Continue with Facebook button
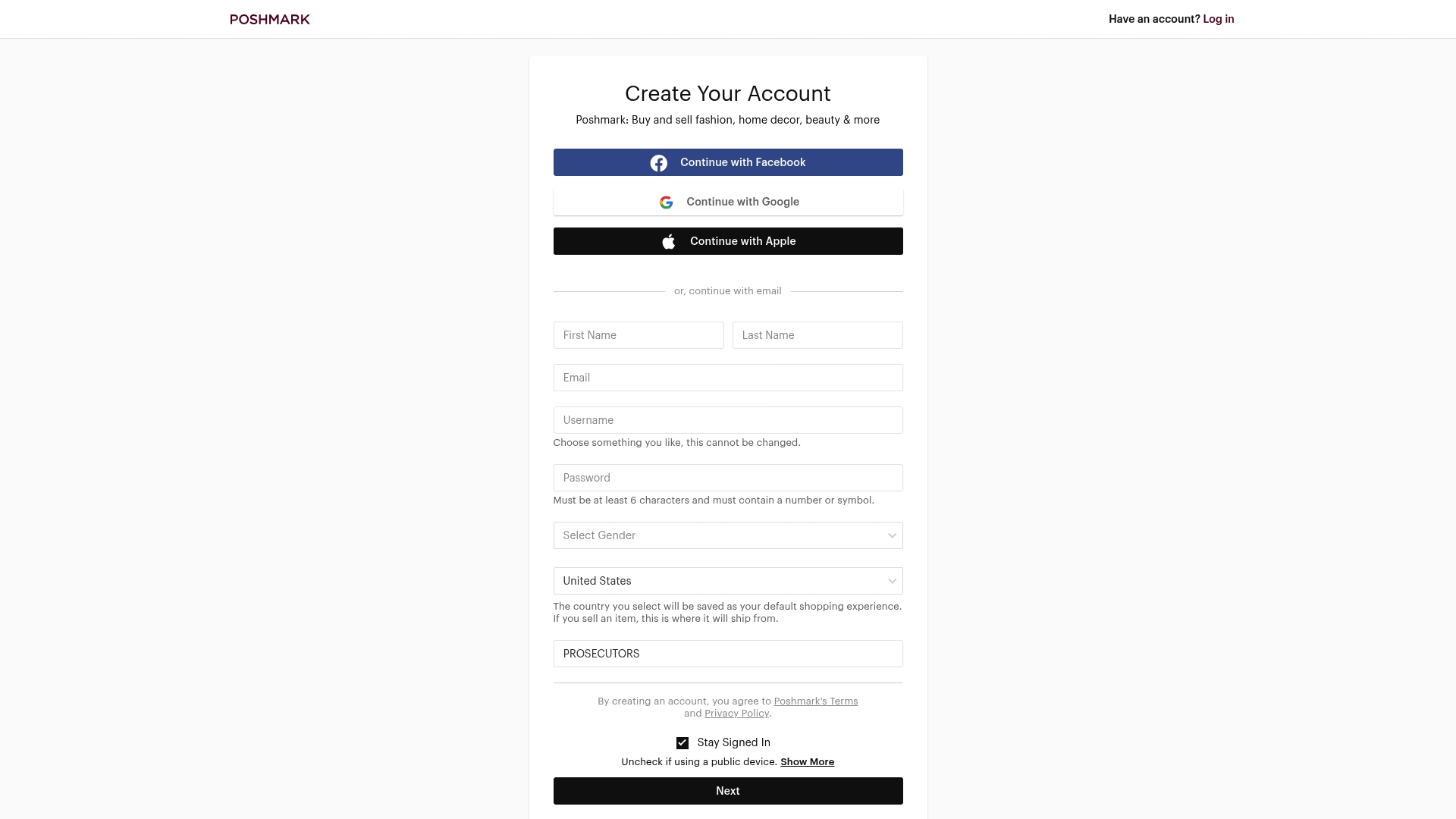 coord(728,162)
